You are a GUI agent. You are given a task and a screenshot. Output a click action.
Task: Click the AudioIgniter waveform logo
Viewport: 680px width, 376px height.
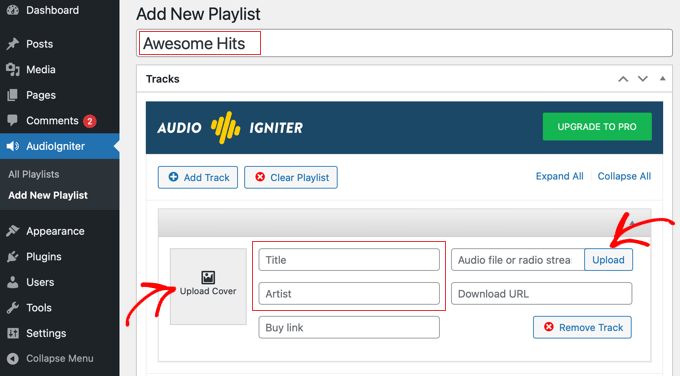click(x=226, y=128)
